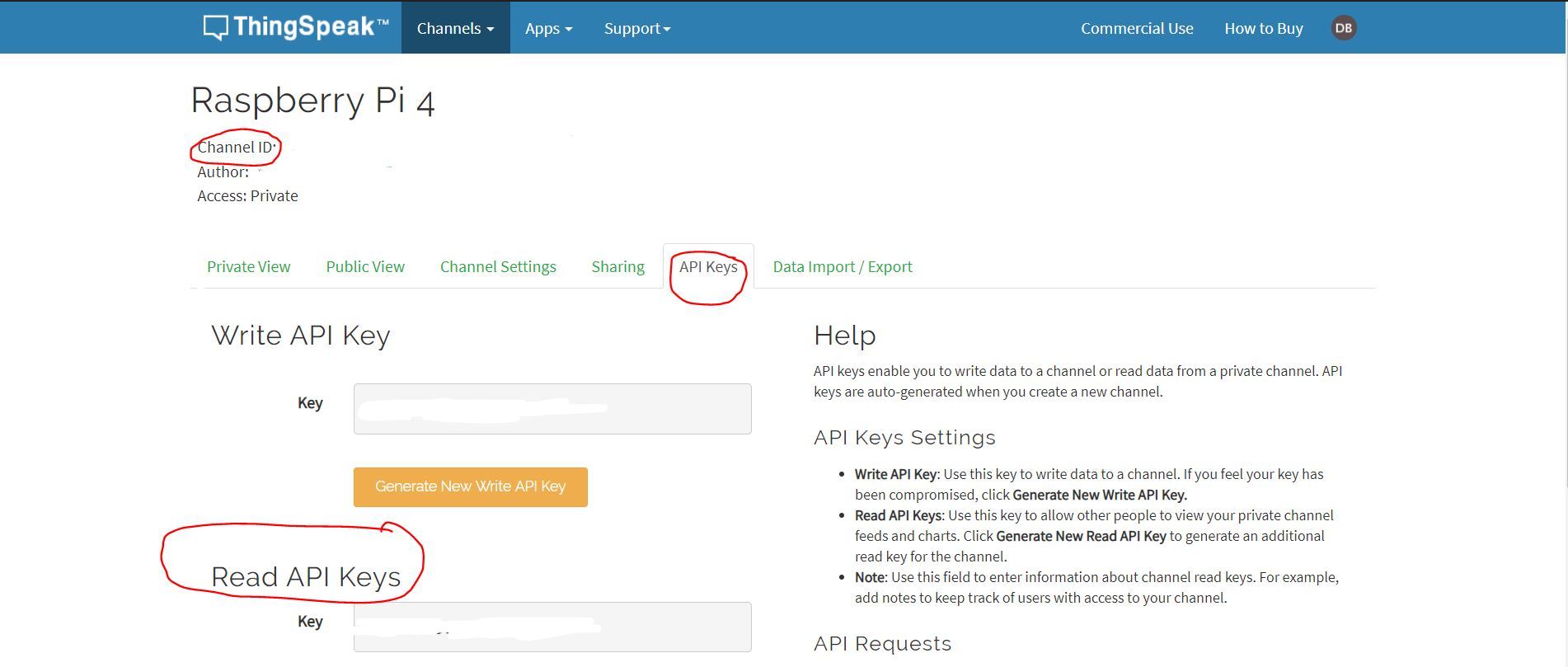The height and width of the screenshot is (667, 1568).
Task: Go to How to Buy page
Action: 1263,28
